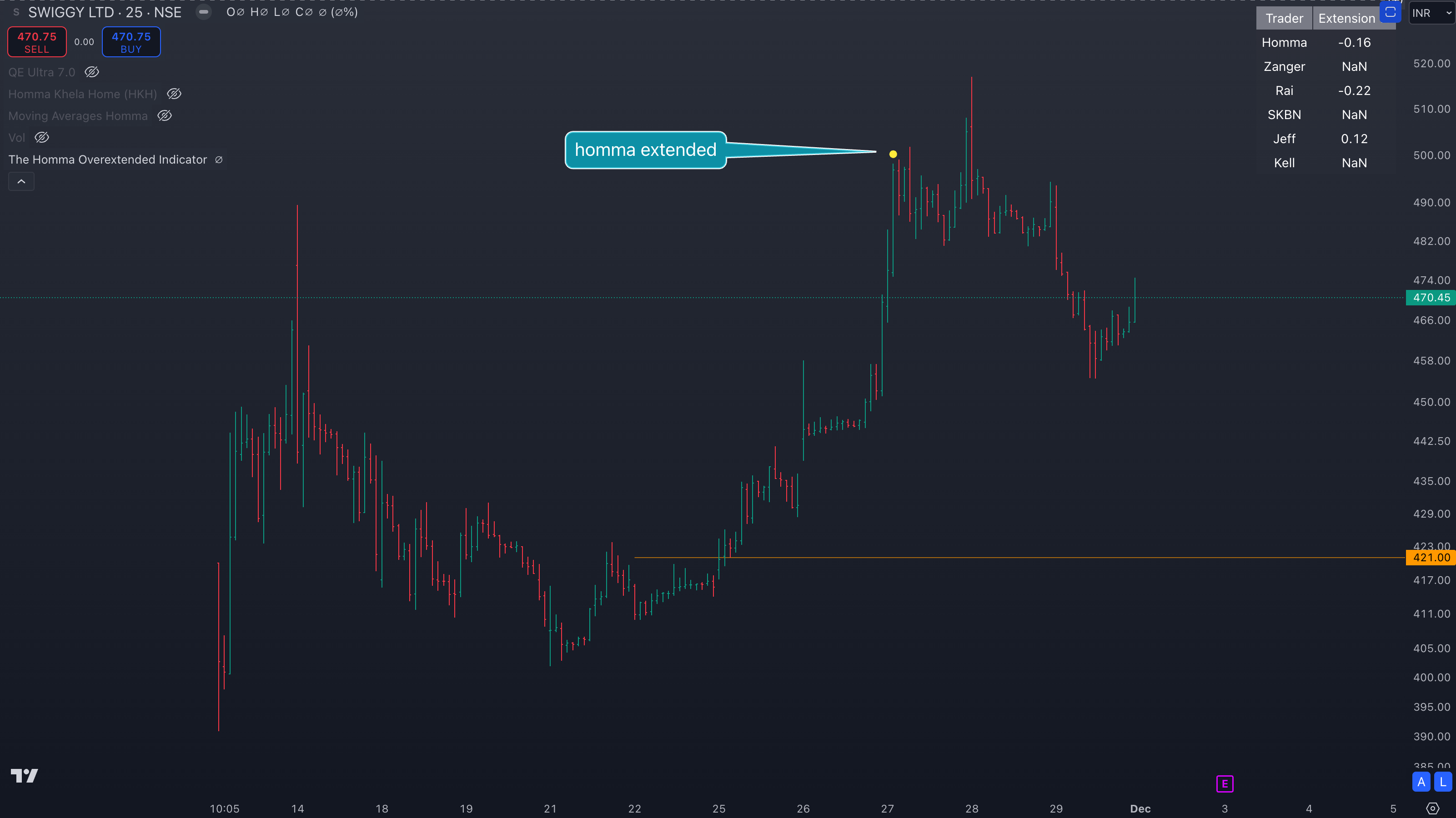Click the blue fullscreen icon at top right
This screenshot has height=818, width=1456.
1391,12
